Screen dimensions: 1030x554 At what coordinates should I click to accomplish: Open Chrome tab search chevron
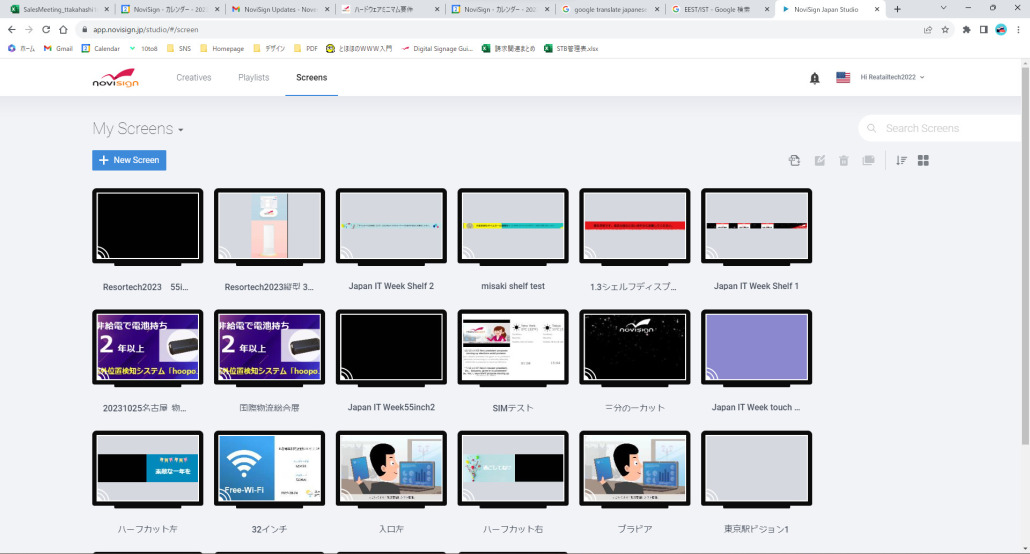943,9
